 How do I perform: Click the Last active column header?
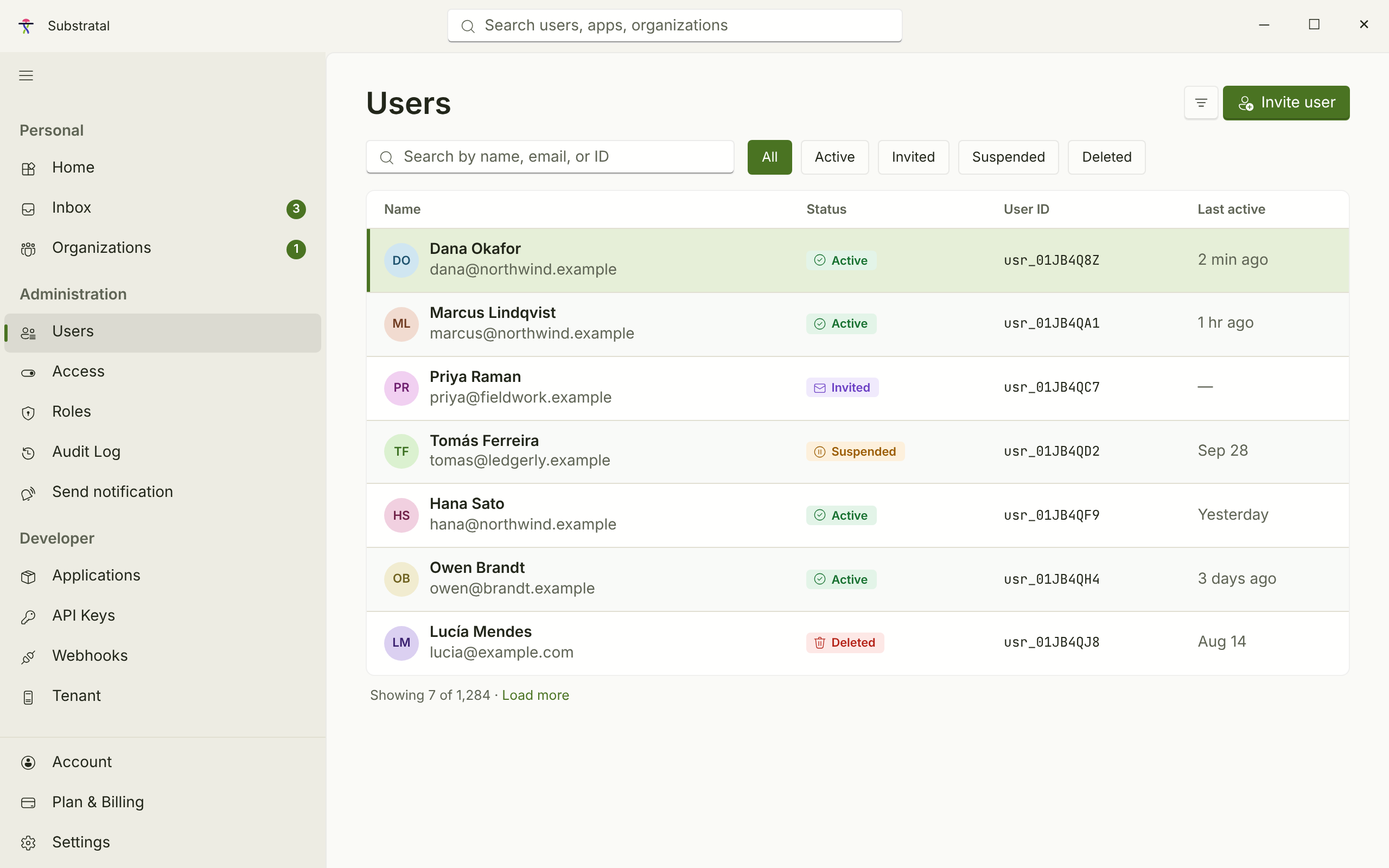[x=1231, y=209]
